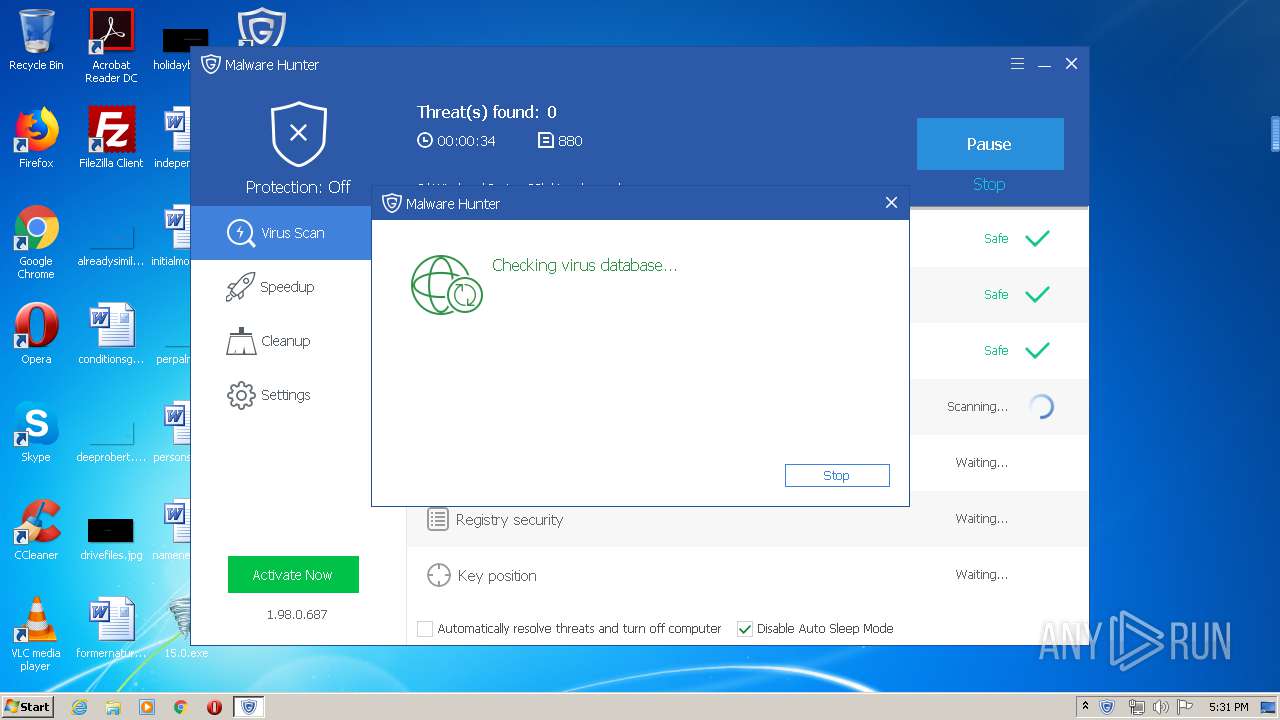Click the Key position target icon
Screen dimensions: 1280x720
[439, 575]
